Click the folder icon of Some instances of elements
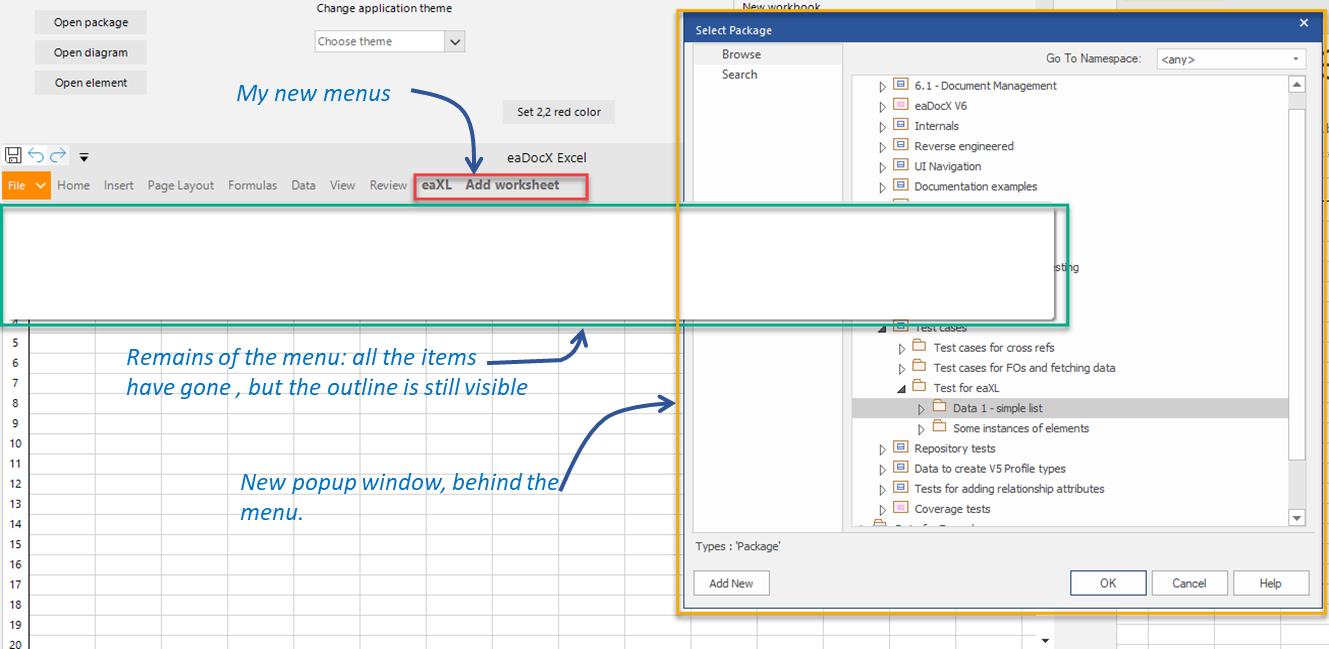1329x649 pixels. point(941,427)
